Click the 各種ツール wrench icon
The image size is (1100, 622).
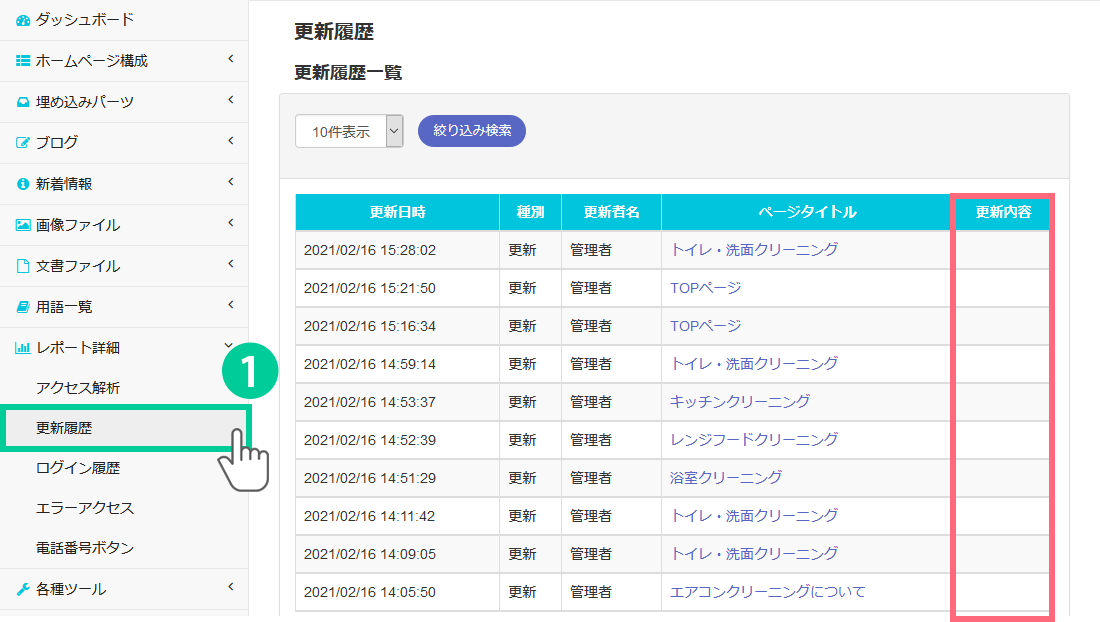(23, 589)
